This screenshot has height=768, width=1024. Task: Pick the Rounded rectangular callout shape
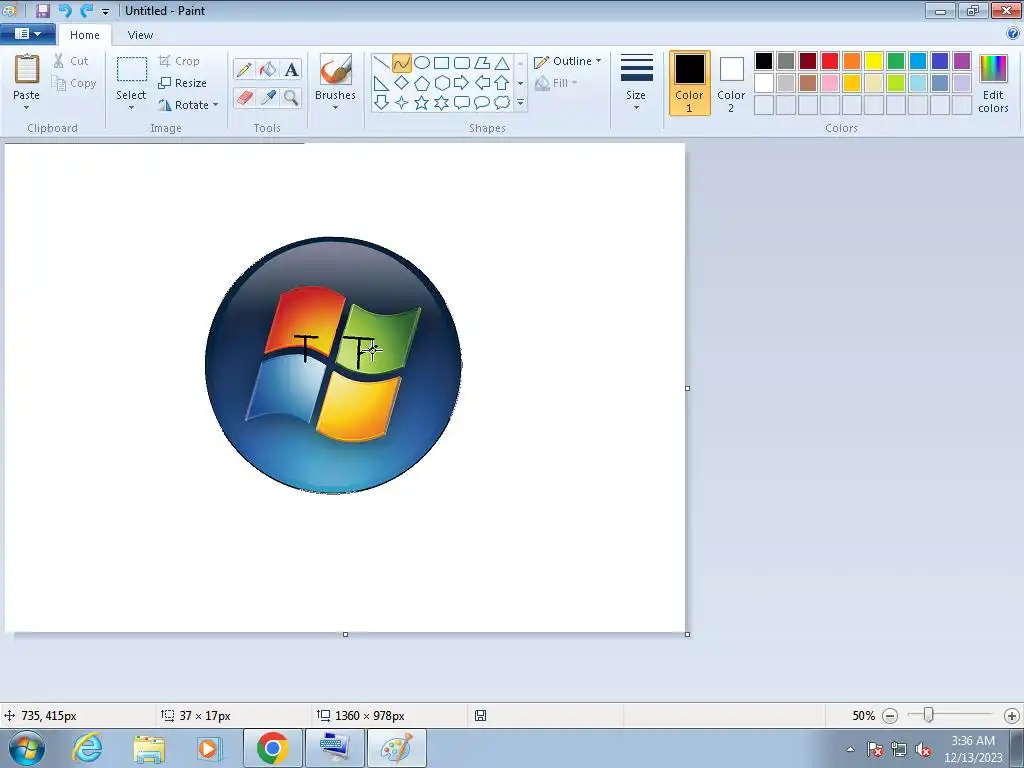[462, 103]
